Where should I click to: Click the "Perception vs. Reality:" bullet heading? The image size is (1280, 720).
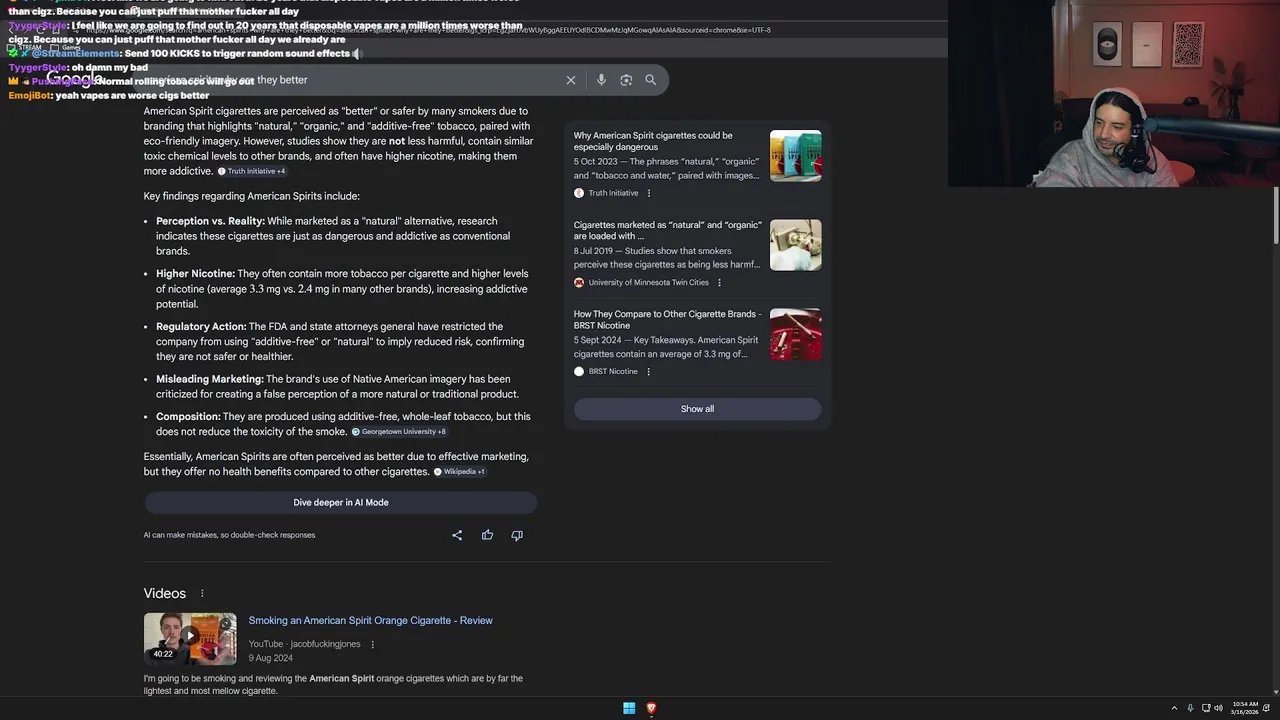(x=210, y=222)
